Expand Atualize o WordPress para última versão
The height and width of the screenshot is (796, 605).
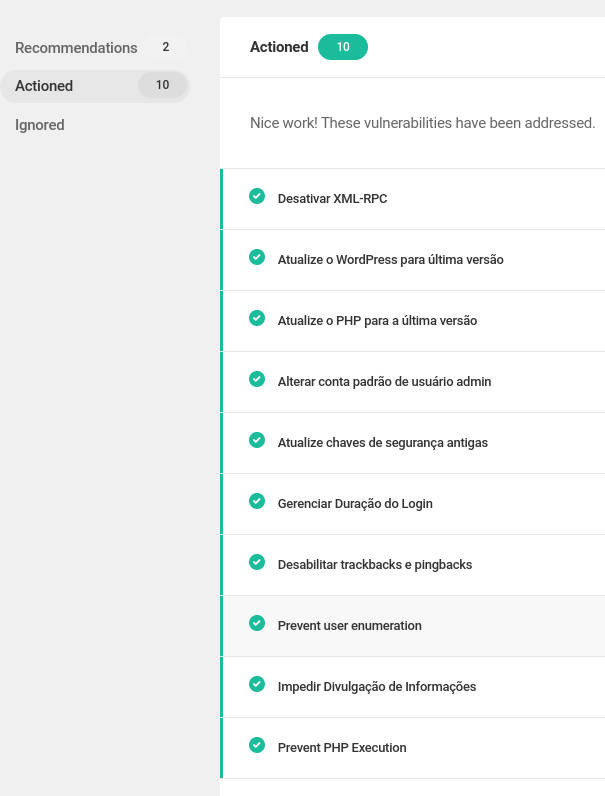(413, 260)
